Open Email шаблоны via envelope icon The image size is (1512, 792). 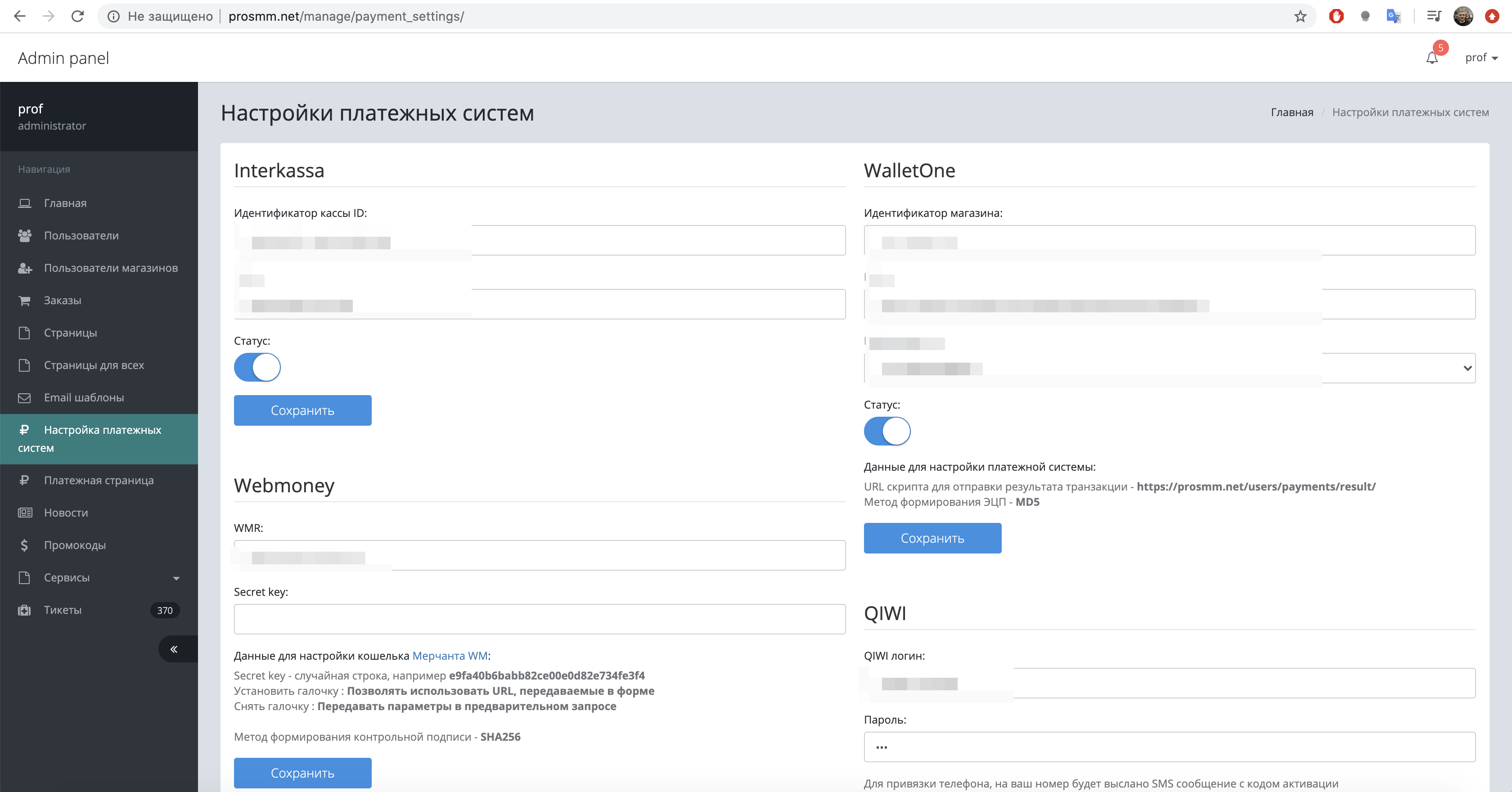[x=25, y=397]
